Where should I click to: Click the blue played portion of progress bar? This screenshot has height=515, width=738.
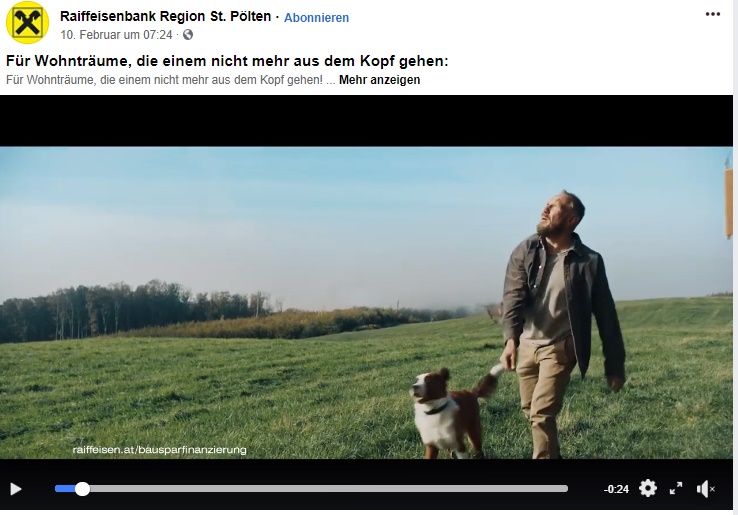[65, 489]
